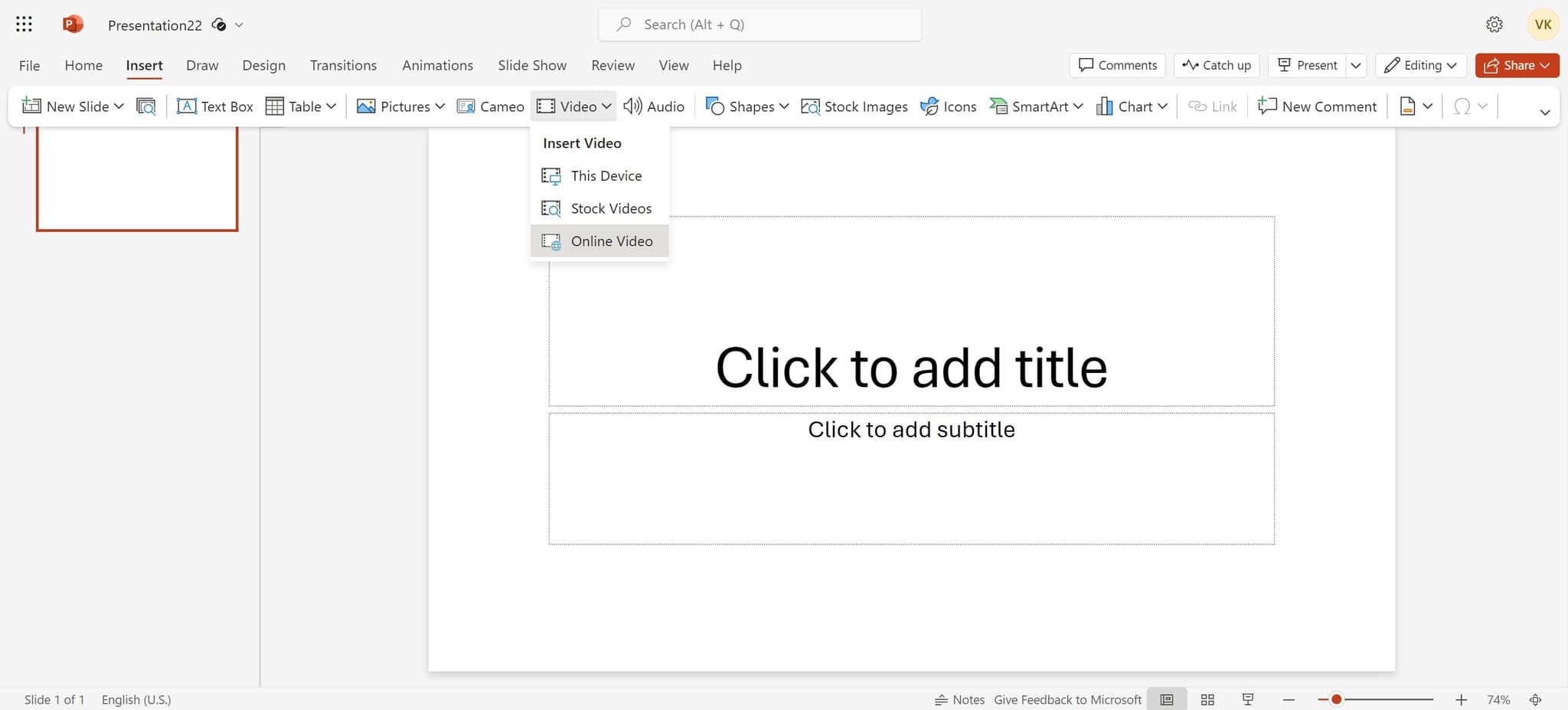Open the Editing mode dropdown
Screen dimensions: 1568x710
click(x=1421, y=65)
